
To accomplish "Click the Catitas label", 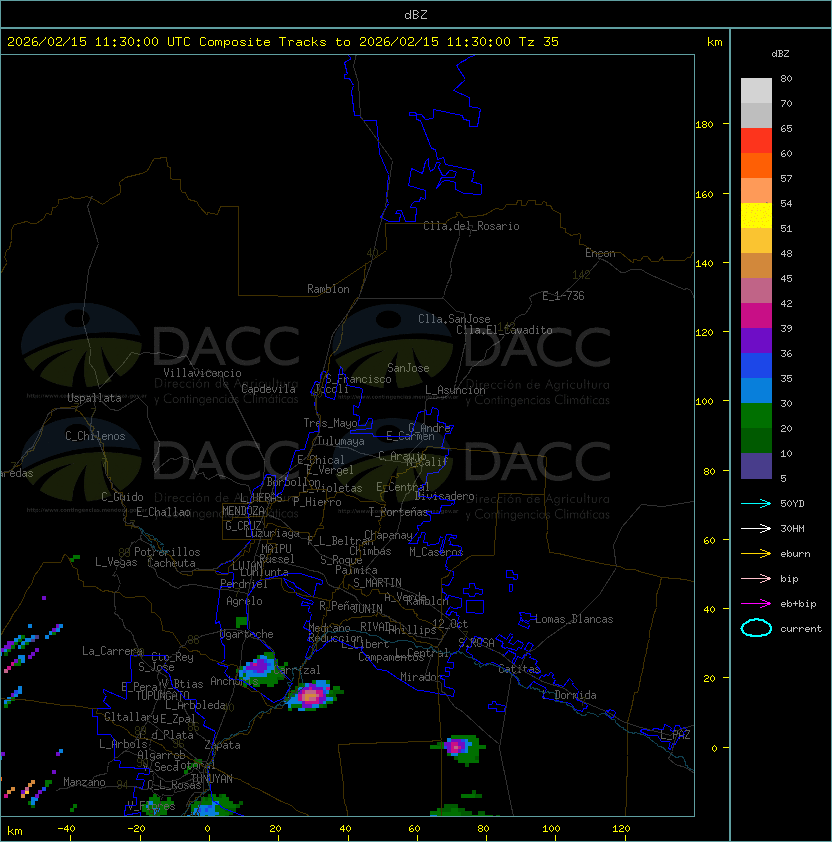I will click(519, 669).
